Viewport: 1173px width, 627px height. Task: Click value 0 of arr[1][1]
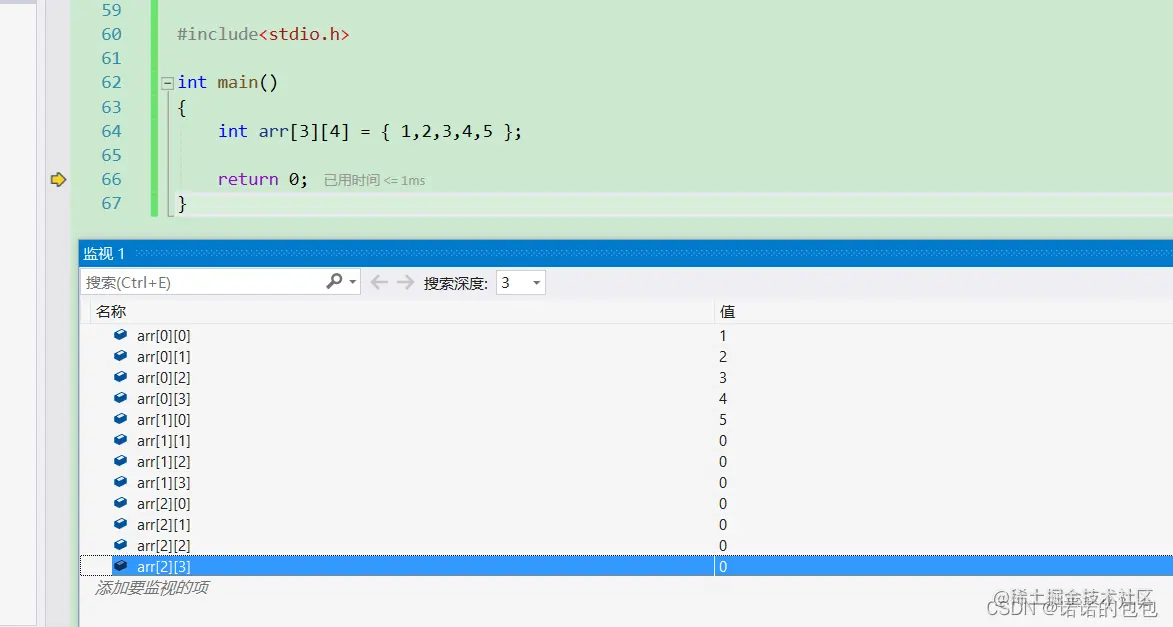coord(723,441)
